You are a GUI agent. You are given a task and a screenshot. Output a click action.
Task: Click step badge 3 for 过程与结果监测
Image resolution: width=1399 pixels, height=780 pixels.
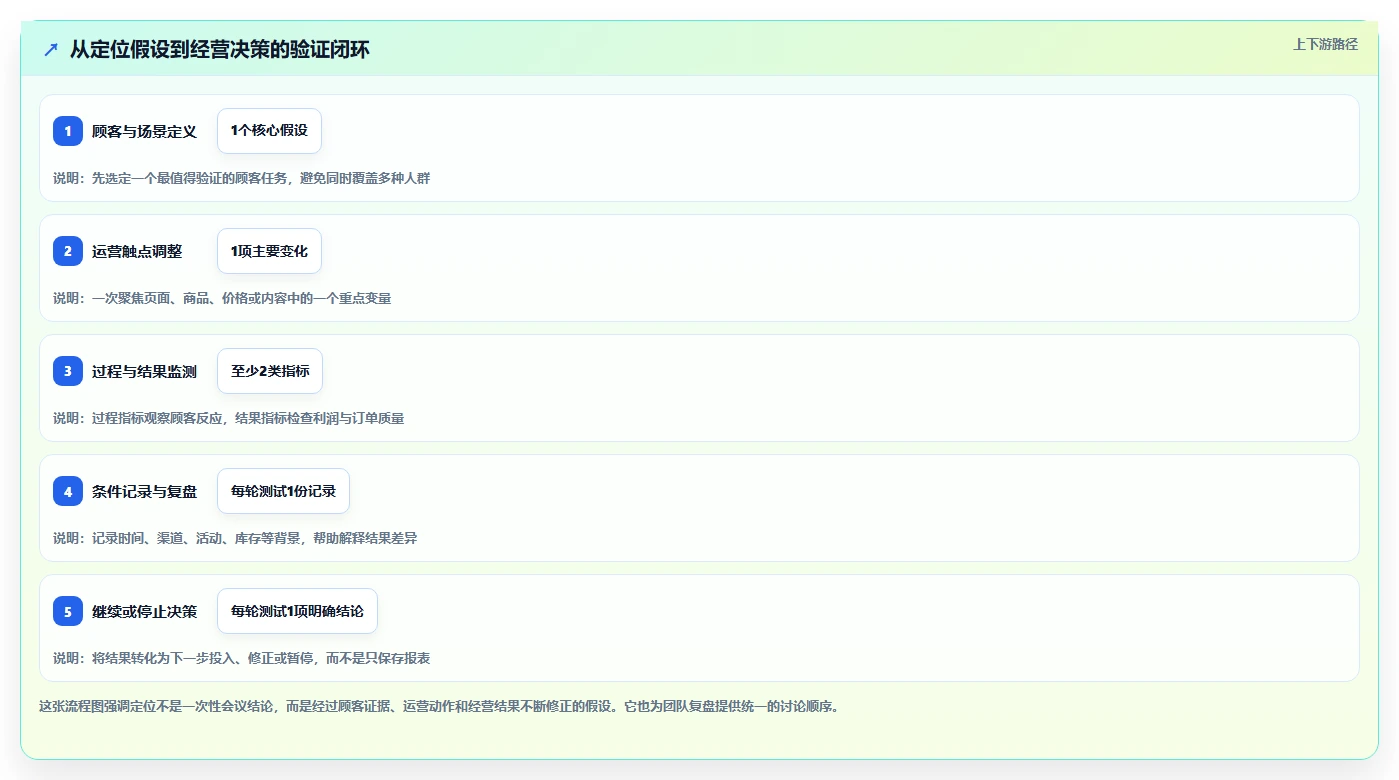68,371
